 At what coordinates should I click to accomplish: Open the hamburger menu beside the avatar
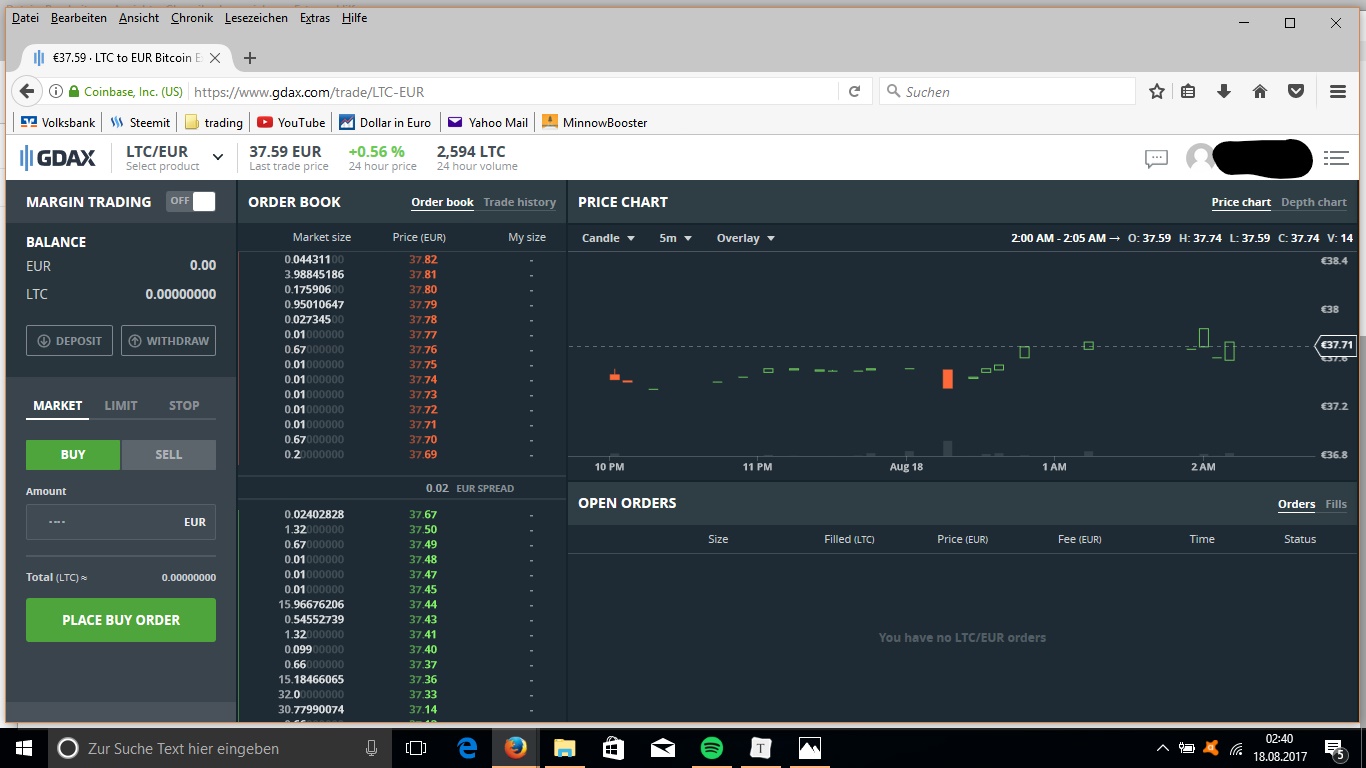[x=1337, y=158]
